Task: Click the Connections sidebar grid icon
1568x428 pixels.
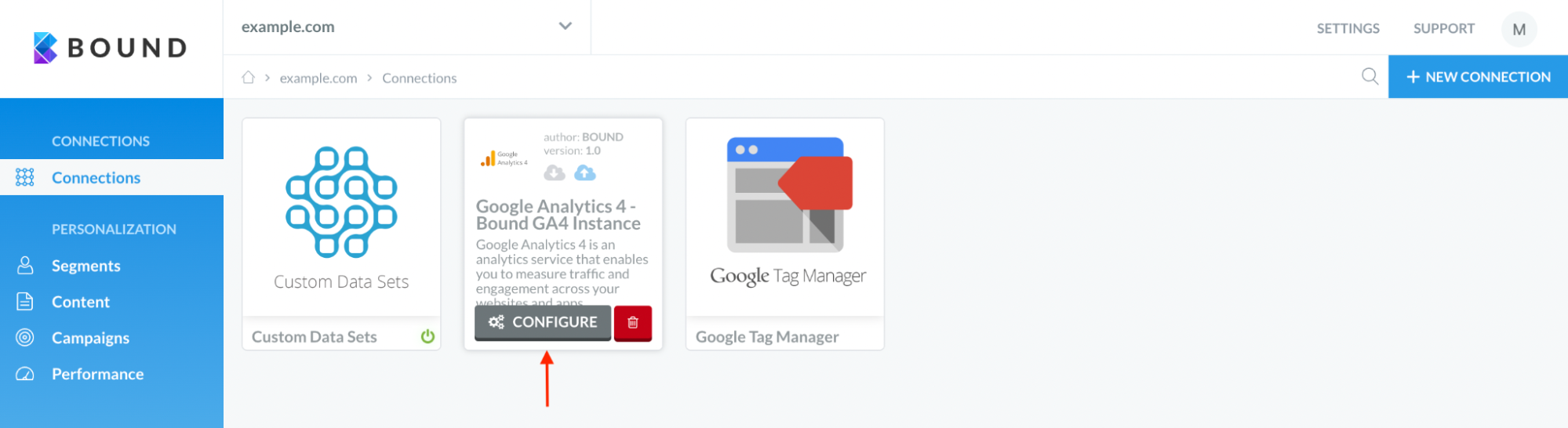Action: 25,177
